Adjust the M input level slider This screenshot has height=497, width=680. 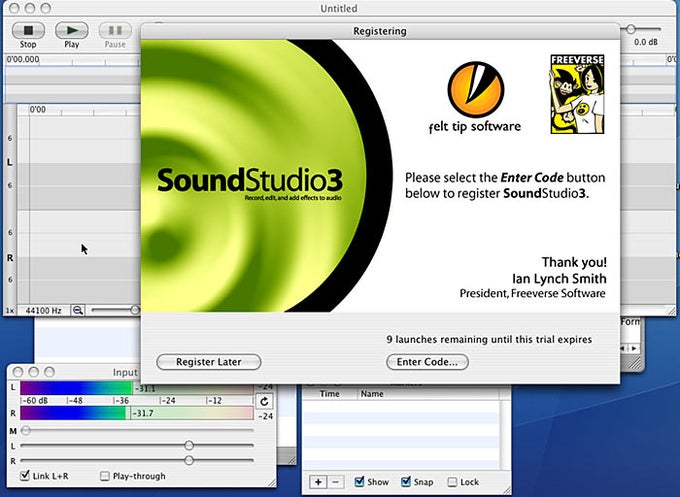pyautogui.click(x=26, y=430)
